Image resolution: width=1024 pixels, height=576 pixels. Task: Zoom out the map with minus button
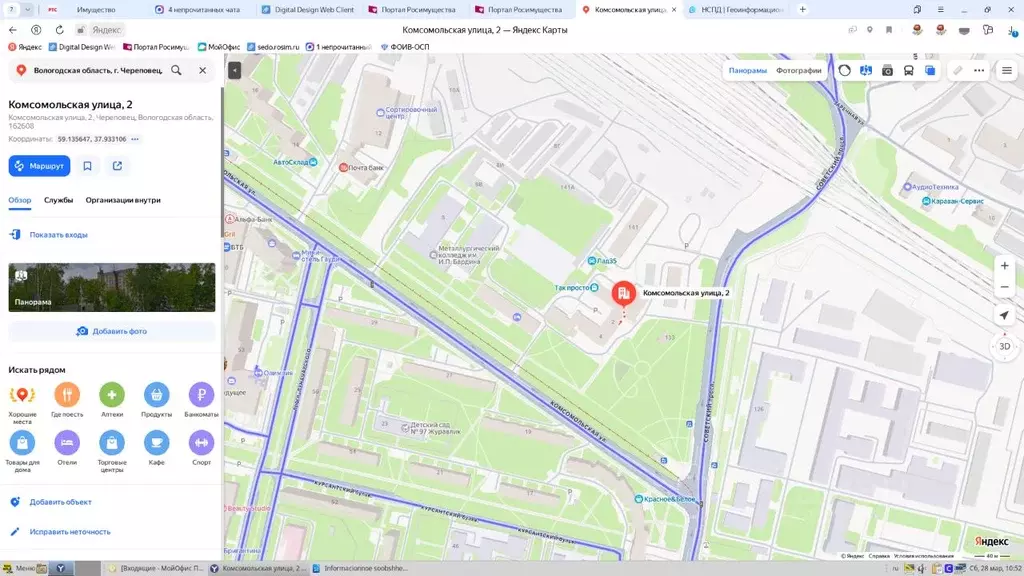1004,287
